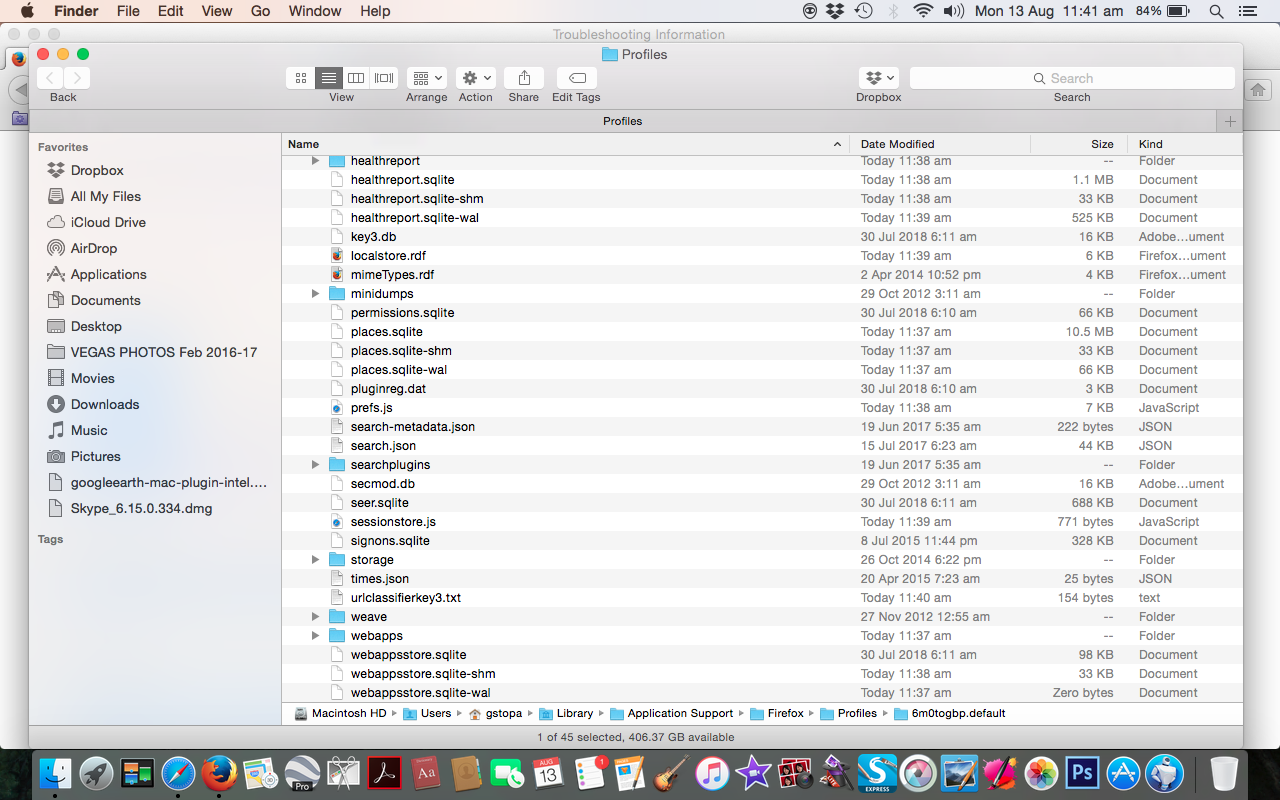Expand the searchplugins folder
The height and width of the screenshot is (800, 1280).
tap(315, 465)
